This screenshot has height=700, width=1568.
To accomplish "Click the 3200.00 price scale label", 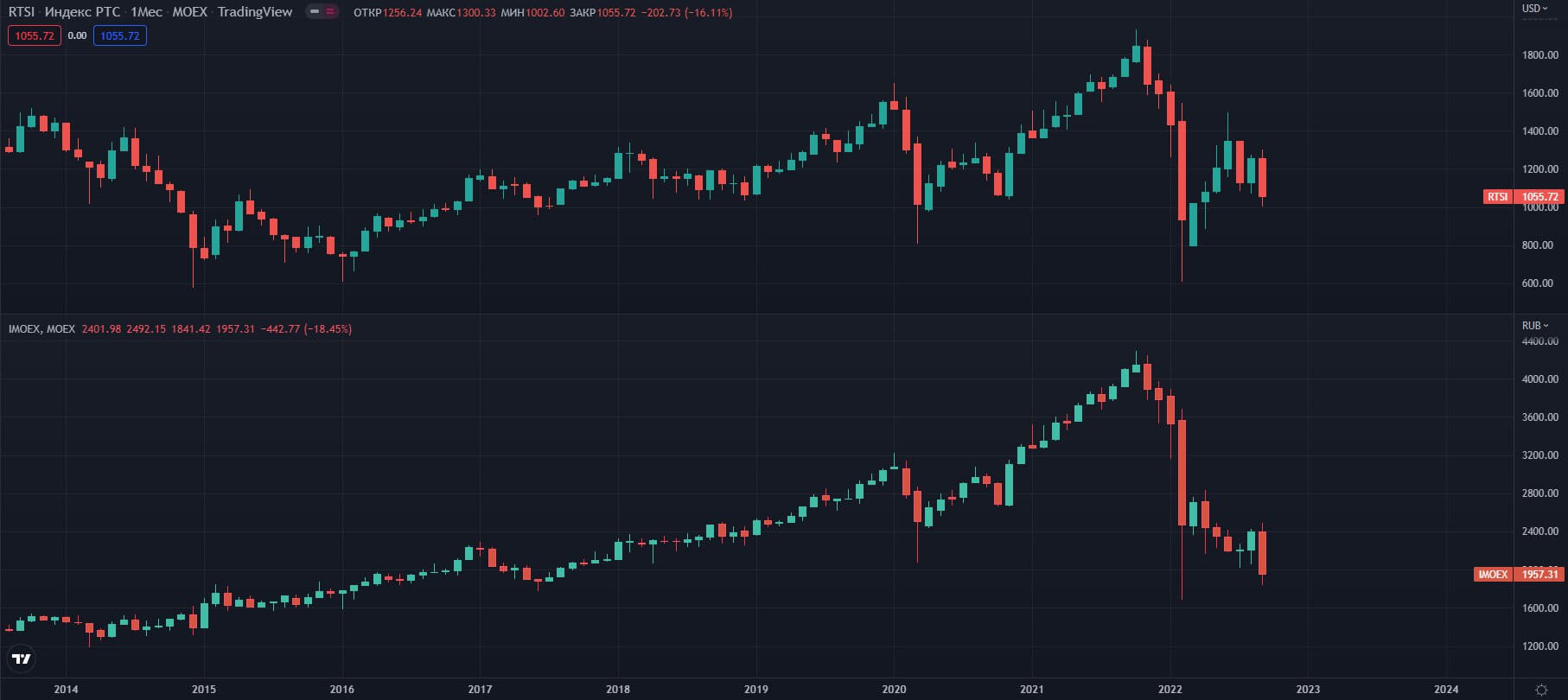I will 1540,455.
